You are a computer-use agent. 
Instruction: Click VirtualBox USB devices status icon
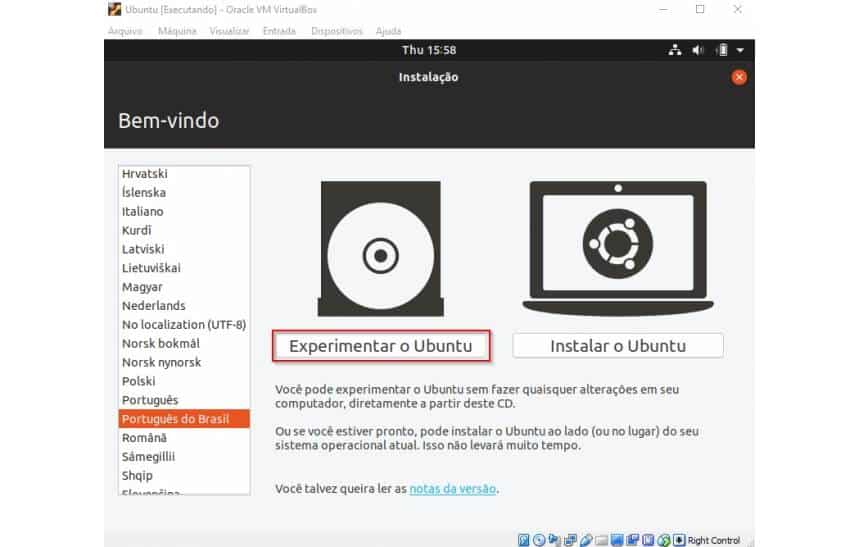tap(586, 540)
